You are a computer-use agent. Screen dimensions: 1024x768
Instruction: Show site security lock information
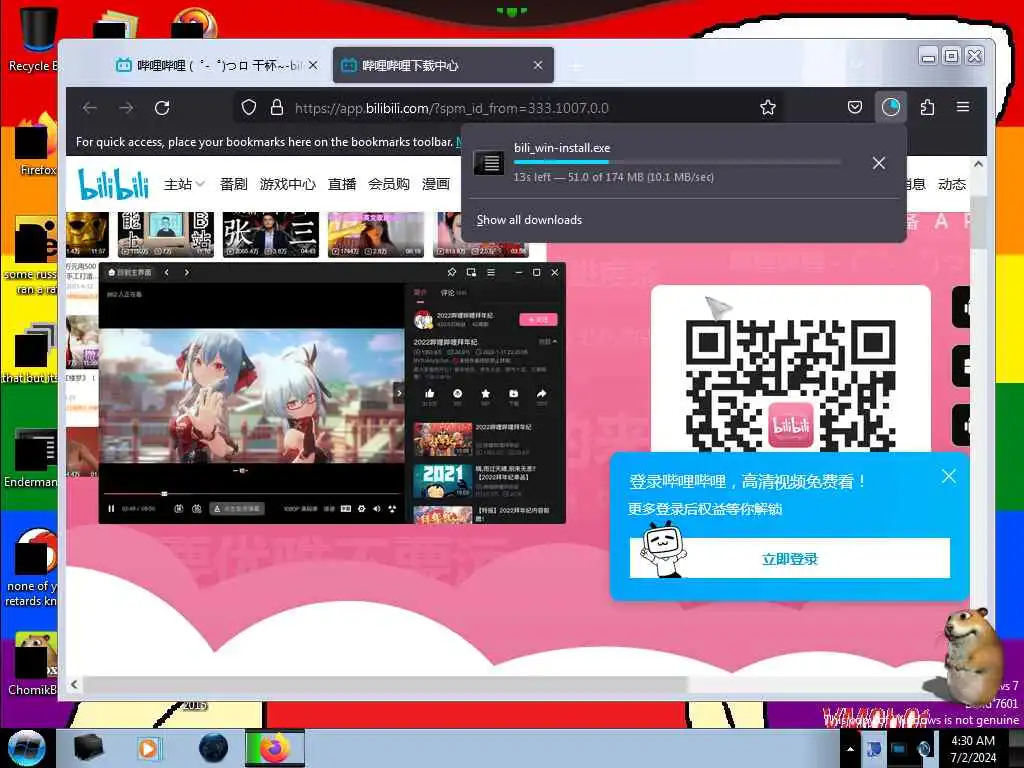(x=277, y=108)
